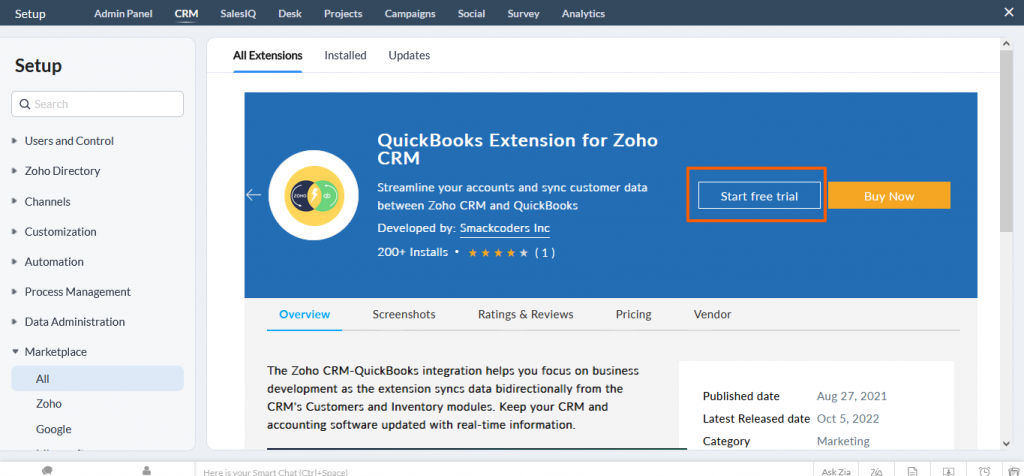Click the QuickBooks extension logo
This screenshot has width=1024, height=476.
313,195
